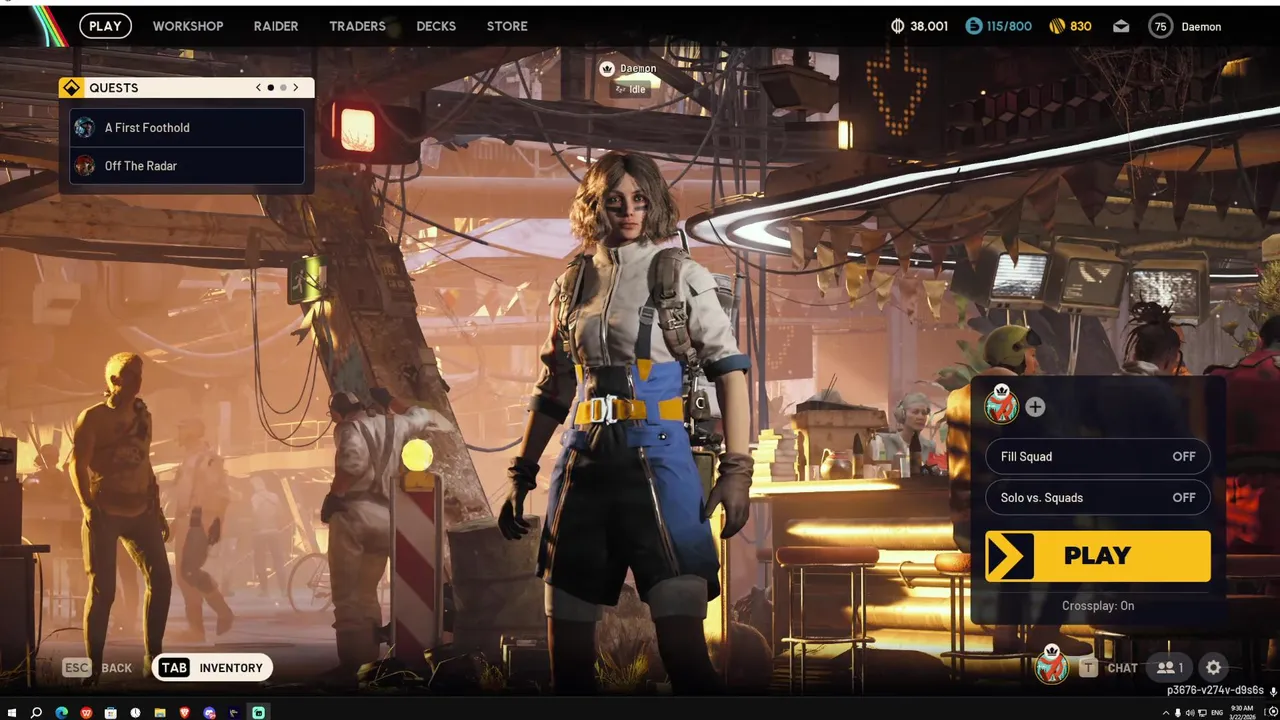Click the Off The Radar quest icon
The width and height of the screenshot is (1280, 720).
click(85, 166)
